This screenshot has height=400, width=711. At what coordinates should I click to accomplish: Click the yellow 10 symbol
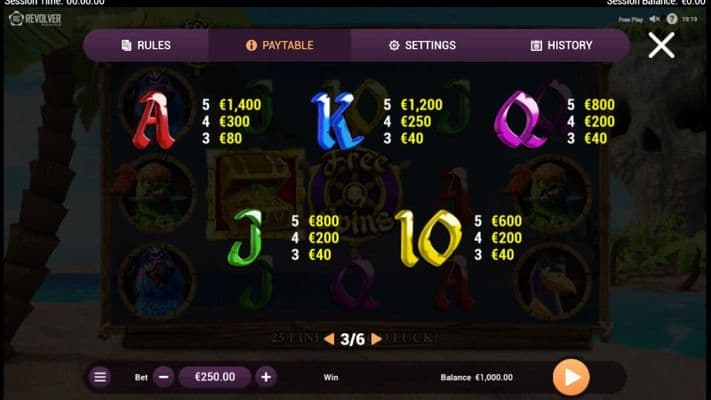tap(429, 239)
